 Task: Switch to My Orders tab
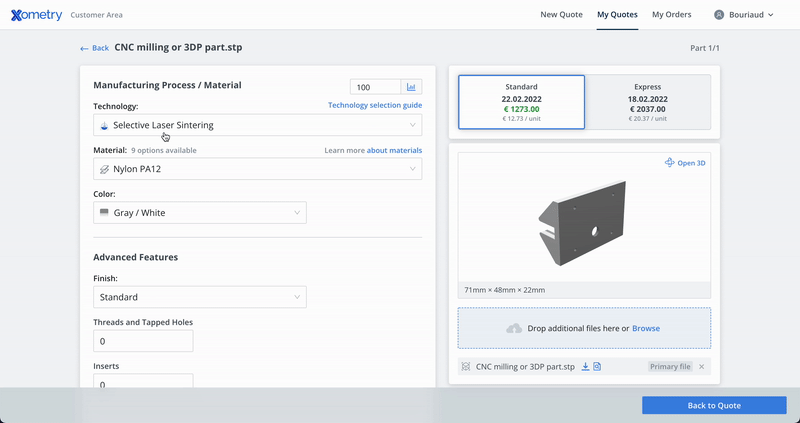point(671,15)
